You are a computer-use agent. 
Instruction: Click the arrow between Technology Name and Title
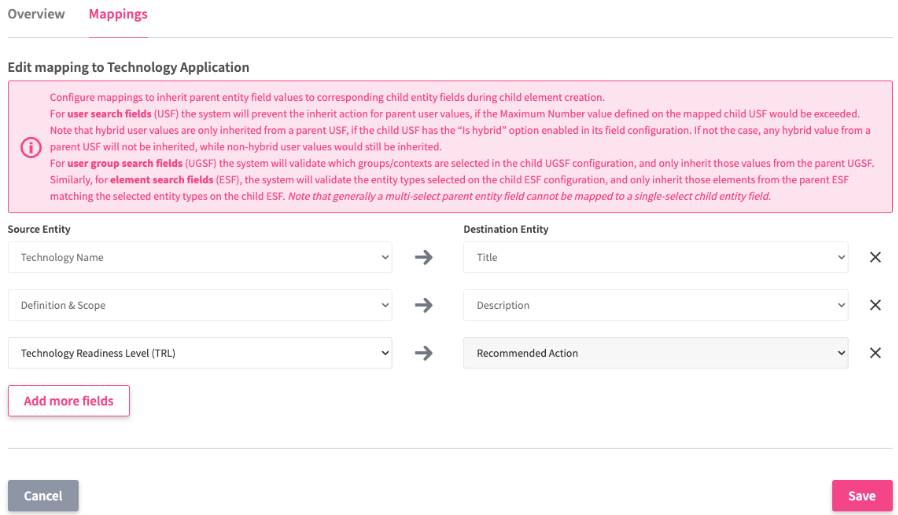point(424,257)
